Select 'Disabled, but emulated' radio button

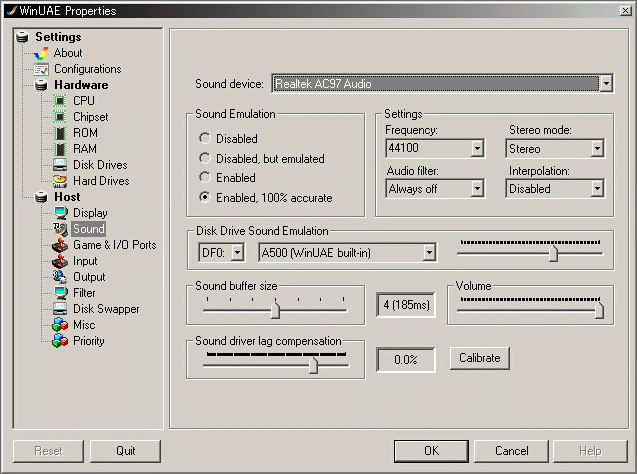point(205,158)
